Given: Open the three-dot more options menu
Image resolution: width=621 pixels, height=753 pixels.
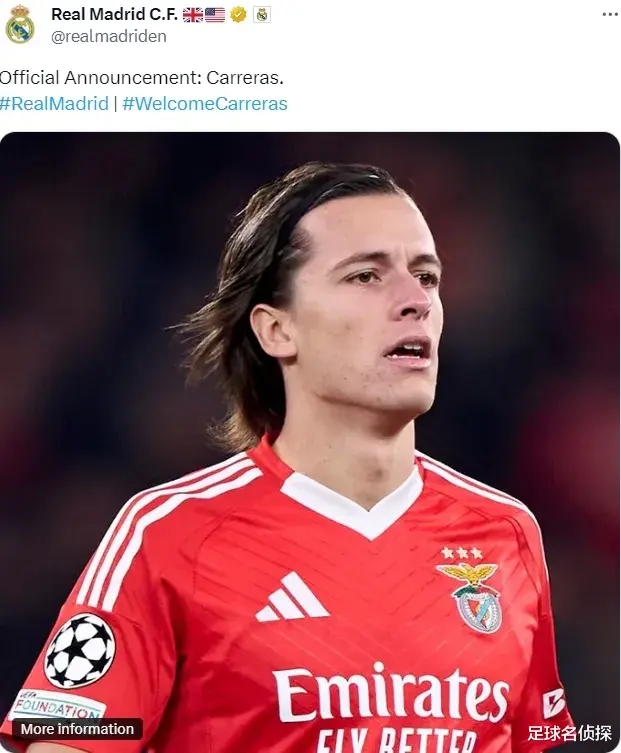Looking at the screenshot, I should point(610,14).
